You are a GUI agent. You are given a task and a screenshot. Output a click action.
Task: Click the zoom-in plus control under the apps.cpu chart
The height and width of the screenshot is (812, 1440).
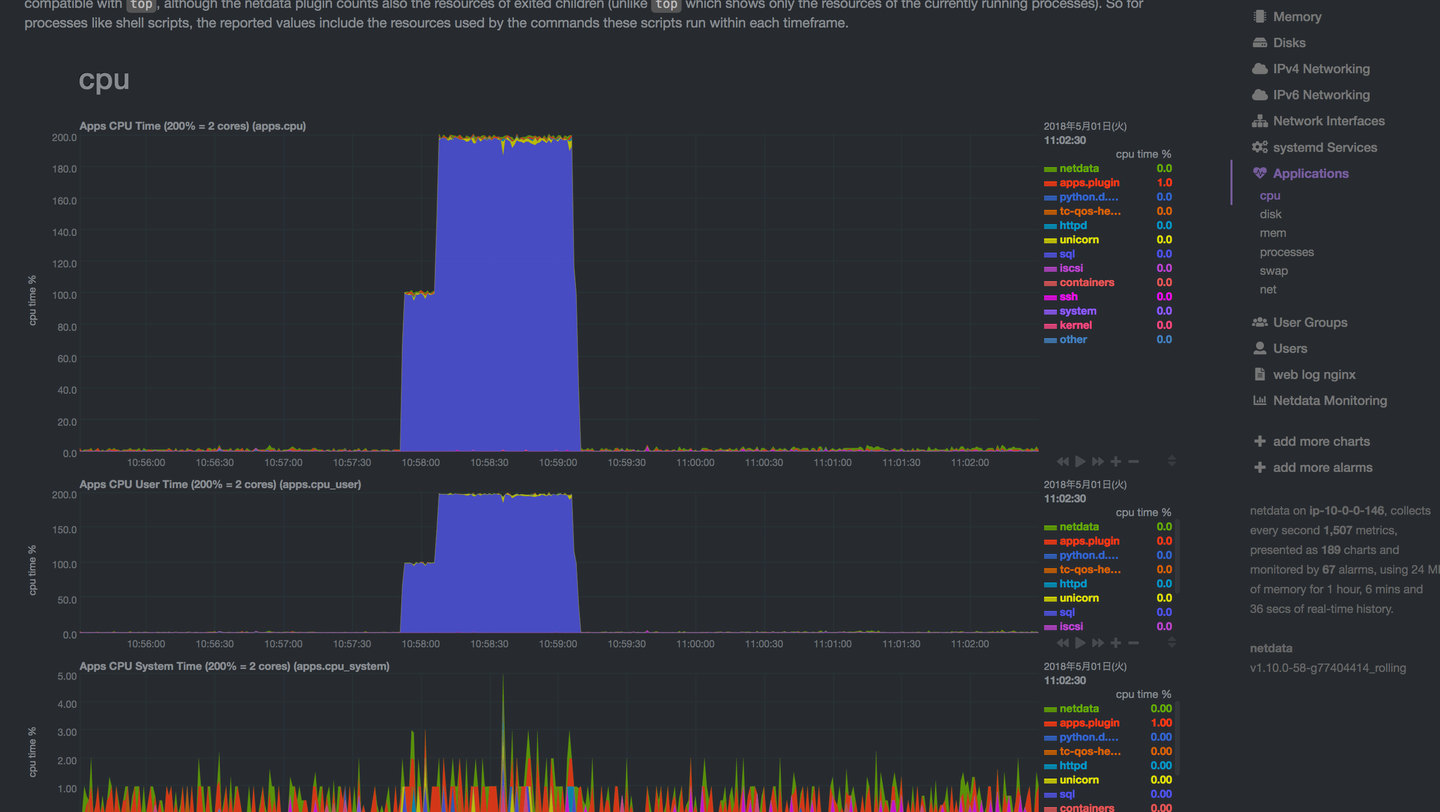click(1116, 461)
